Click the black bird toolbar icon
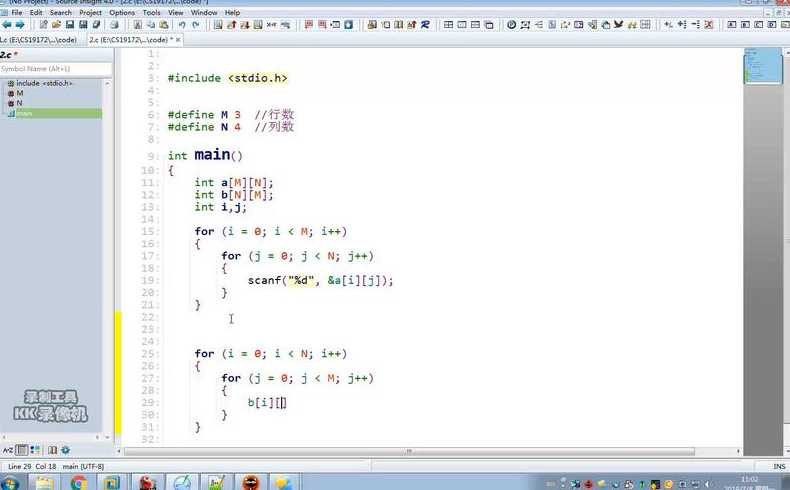The image size is (790, 490). 619,24
